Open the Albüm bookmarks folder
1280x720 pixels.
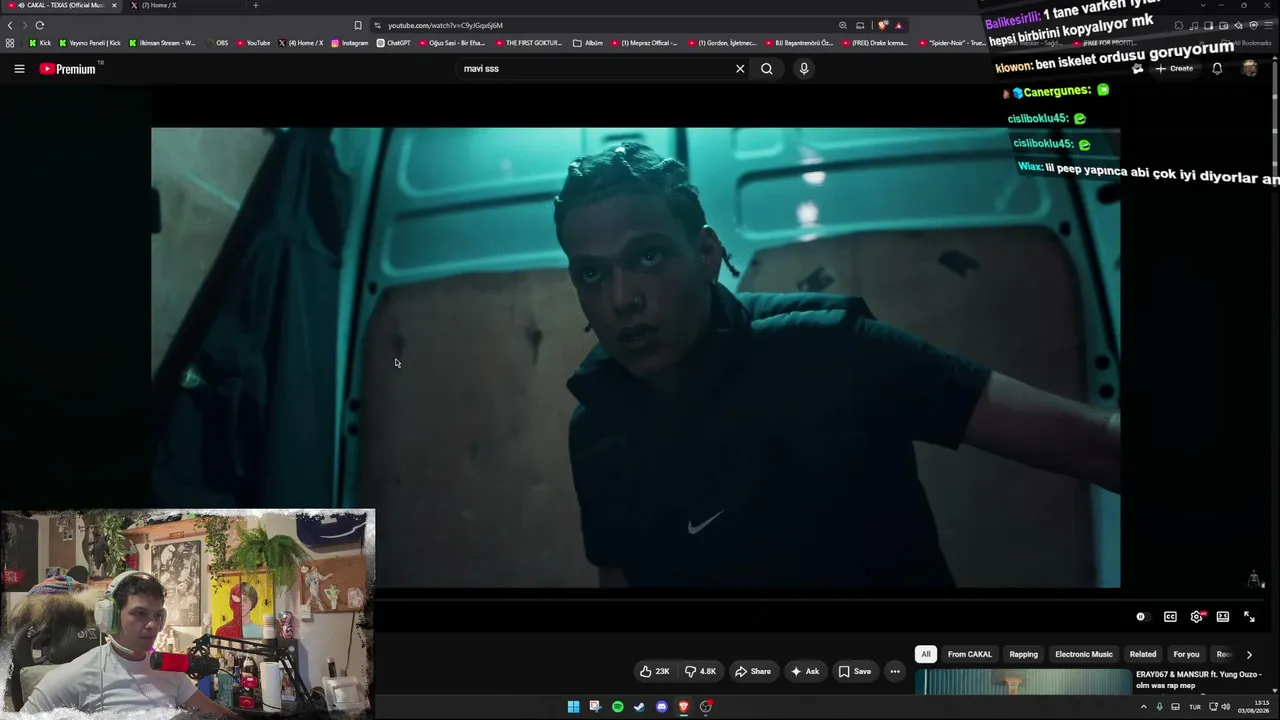(x=588, y=43)
